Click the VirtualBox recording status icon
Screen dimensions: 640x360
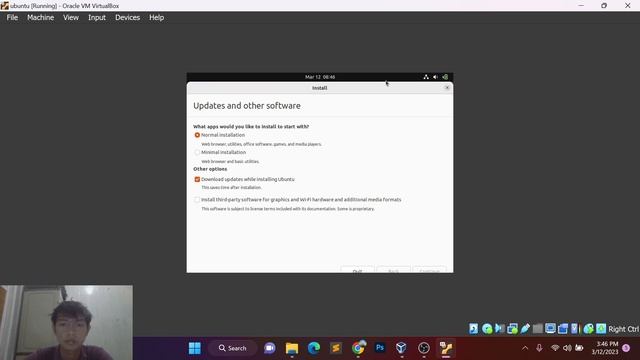tap(563, 329)
